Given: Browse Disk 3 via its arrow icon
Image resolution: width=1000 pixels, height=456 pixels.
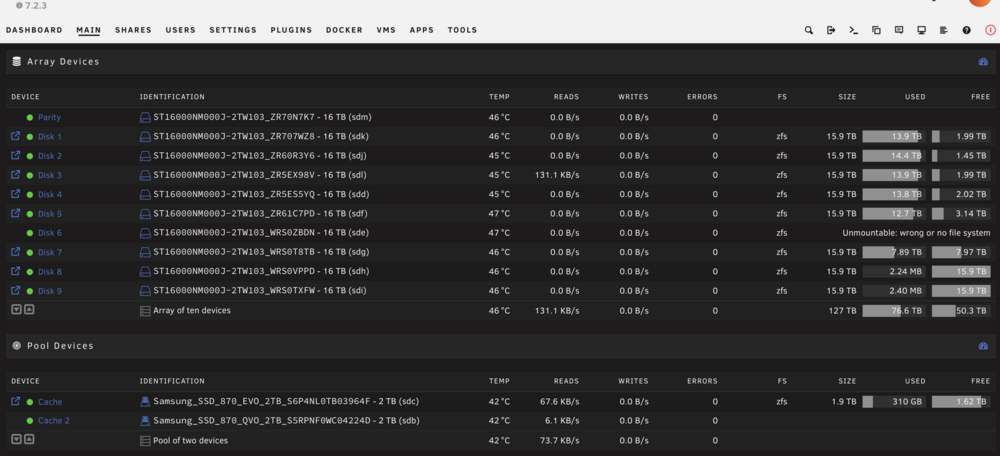Looking at the screenshot, I should pyautogui.click(x=16, y=174).
